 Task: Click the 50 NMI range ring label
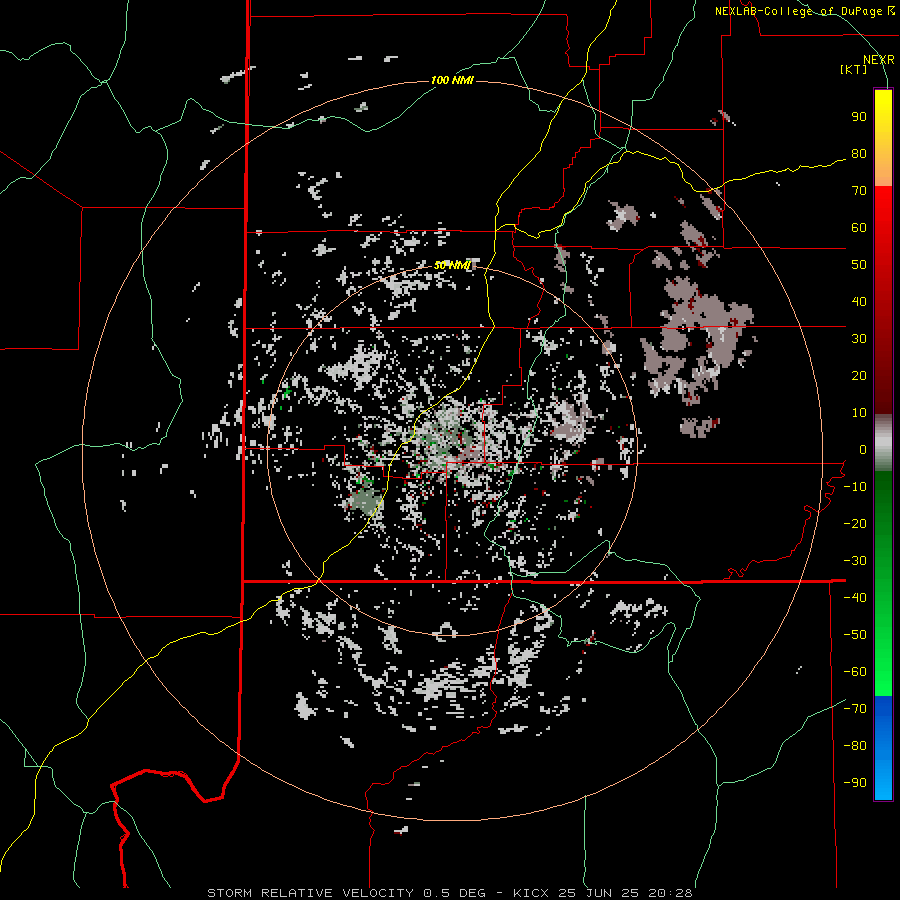(452, 265)
